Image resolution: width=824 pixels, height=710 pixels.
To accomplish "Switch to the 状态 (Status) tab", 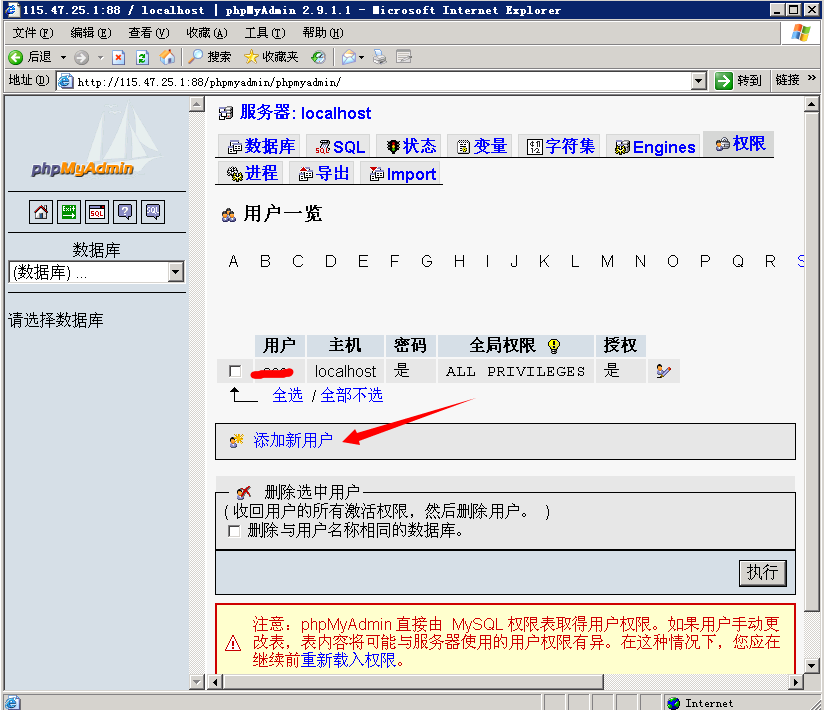I will click(411, 146).
